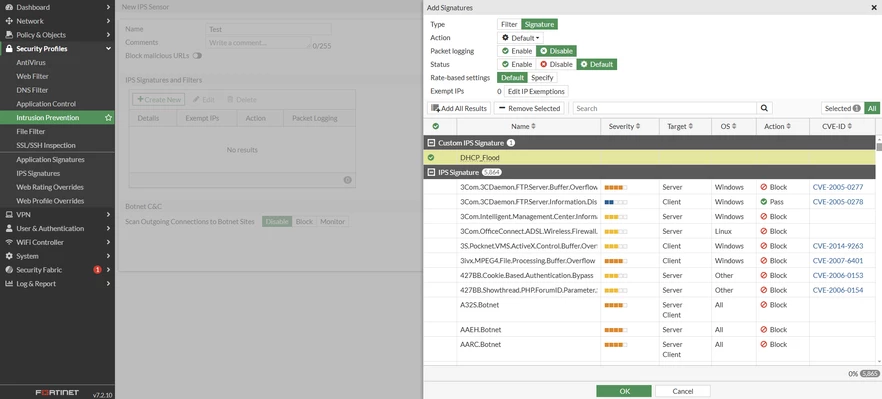The height and width of the screenshot is (399, 882).
Task: Toggle the Block malicious URLs switch
Action: 197,56
